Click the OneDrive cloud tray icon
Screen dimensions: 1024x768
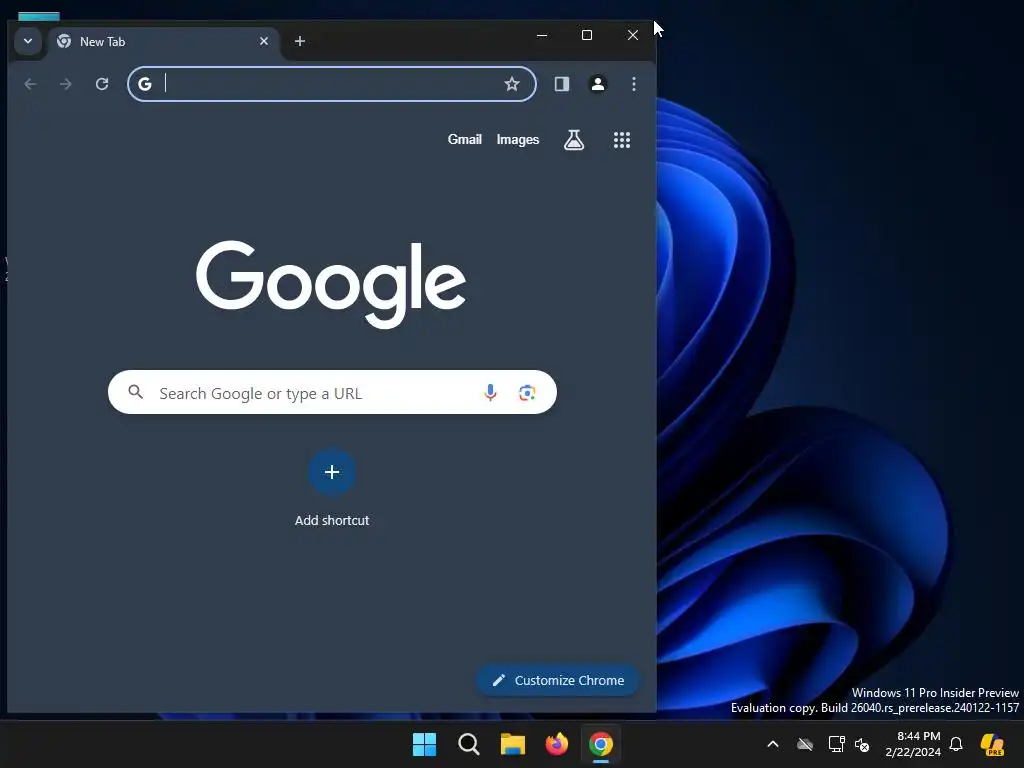point(805,744)
